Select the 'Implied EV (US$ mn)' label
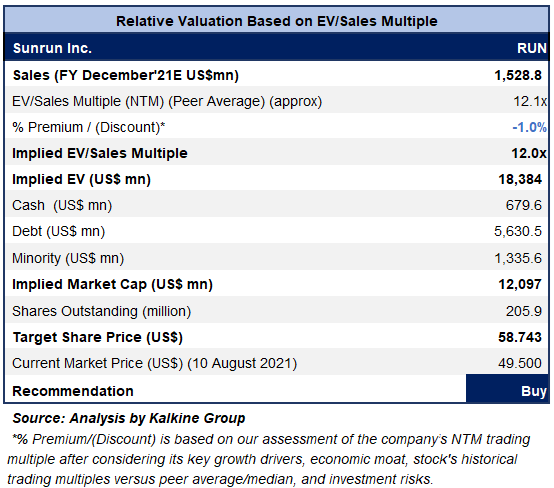 [81, 180]
